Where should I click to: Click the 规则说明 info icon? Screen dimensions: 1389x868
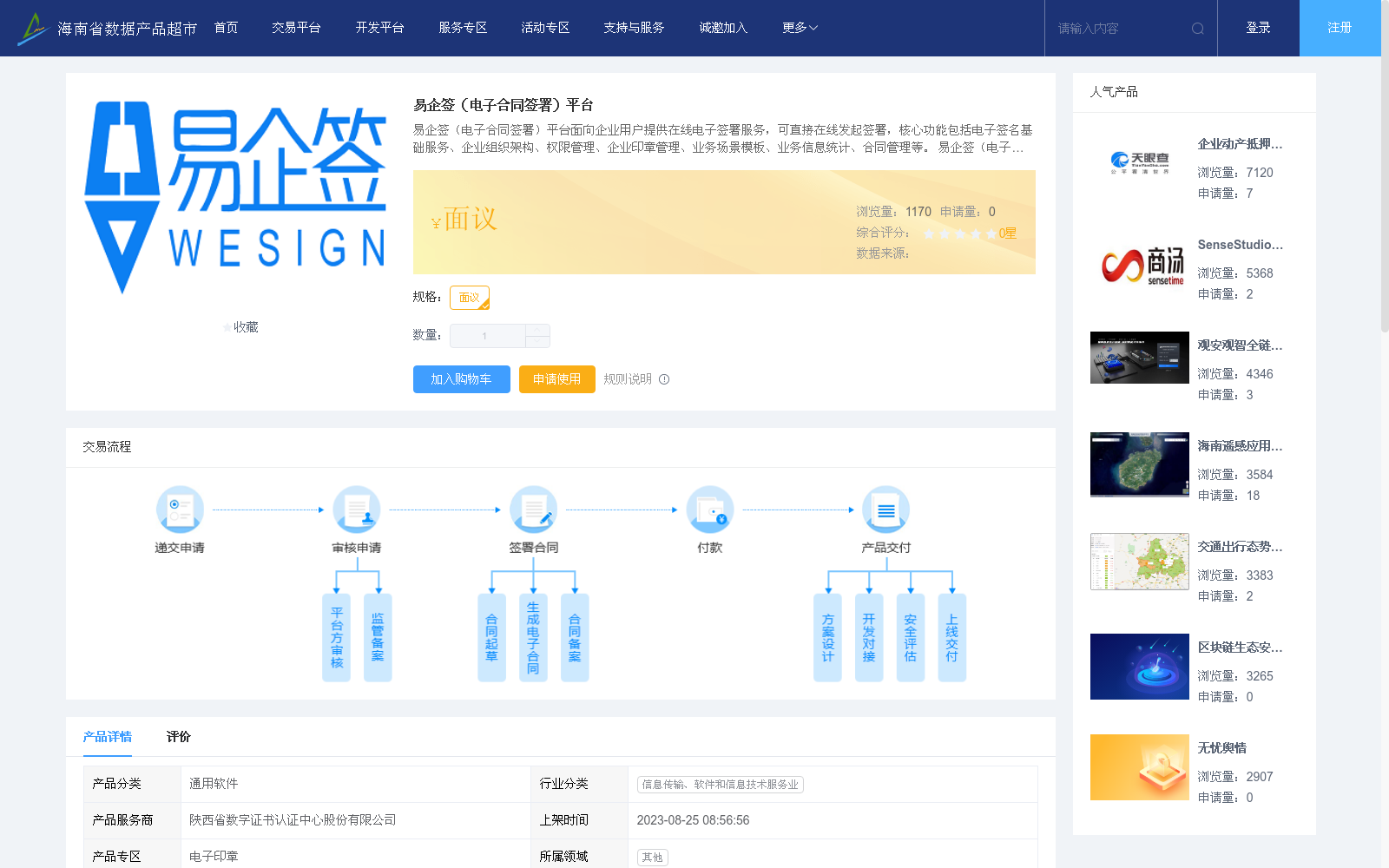(664, 379)
